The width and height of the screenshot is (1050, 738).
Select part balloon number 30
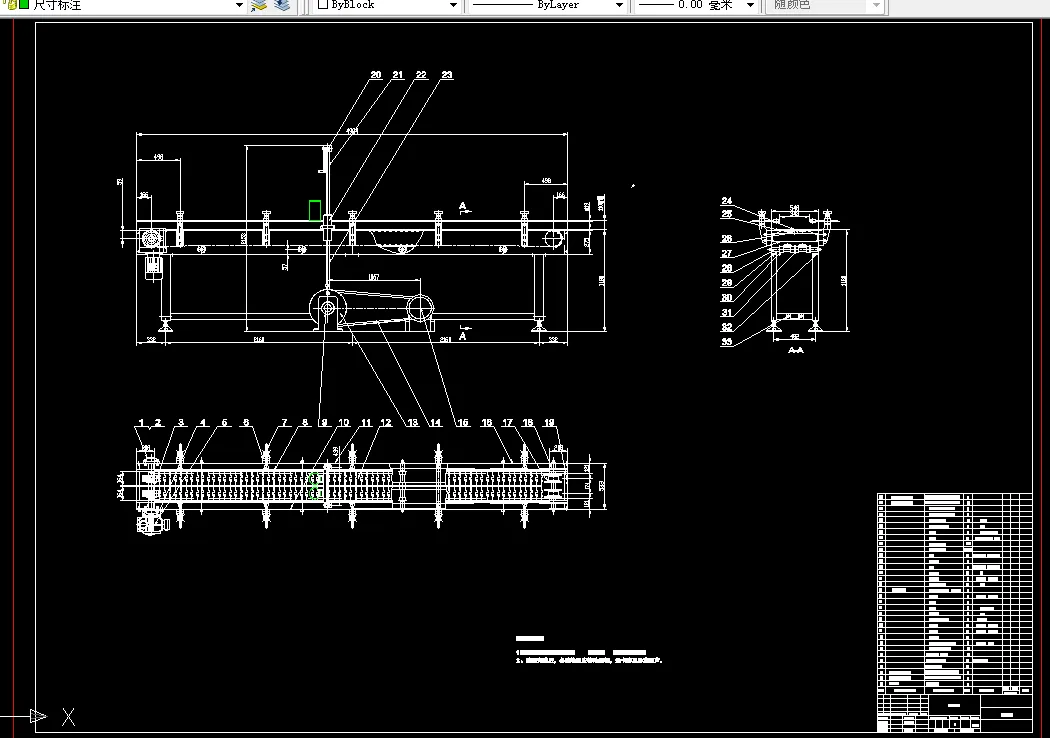(x=727, y=298)
